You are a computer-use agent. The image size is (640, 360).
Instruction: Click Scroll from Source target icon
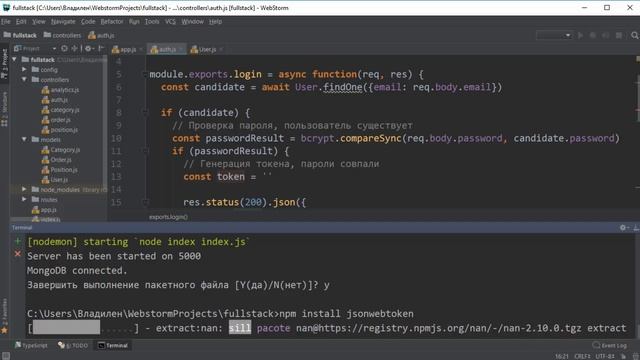pyautogui.click(x=64, y=49)
